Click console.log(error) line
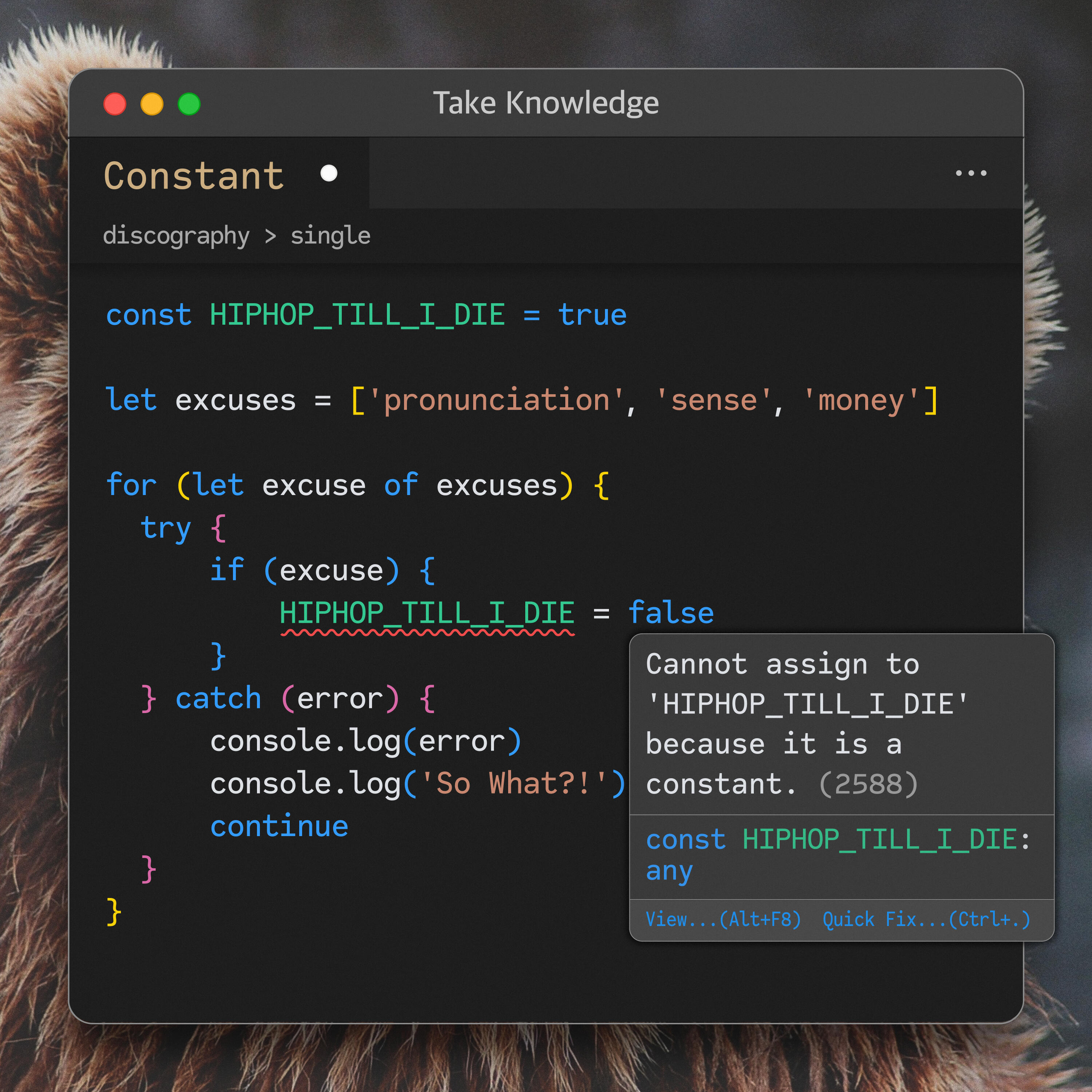This screenshot has height=1092, width=1092. point(366,741)
